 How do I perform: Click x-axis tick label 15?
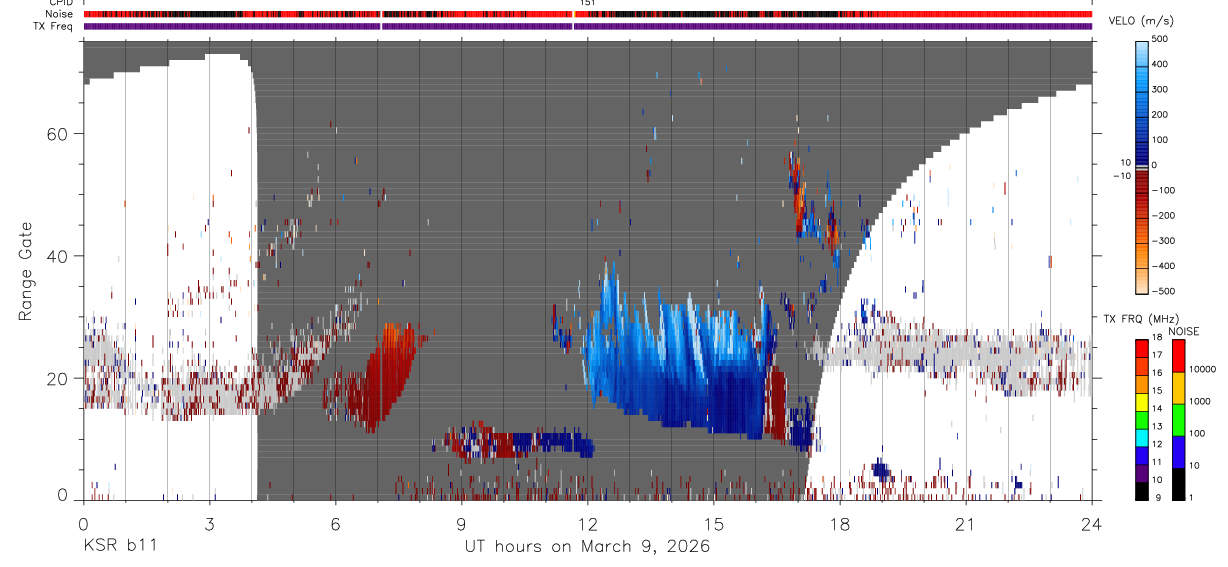point(713,524)
